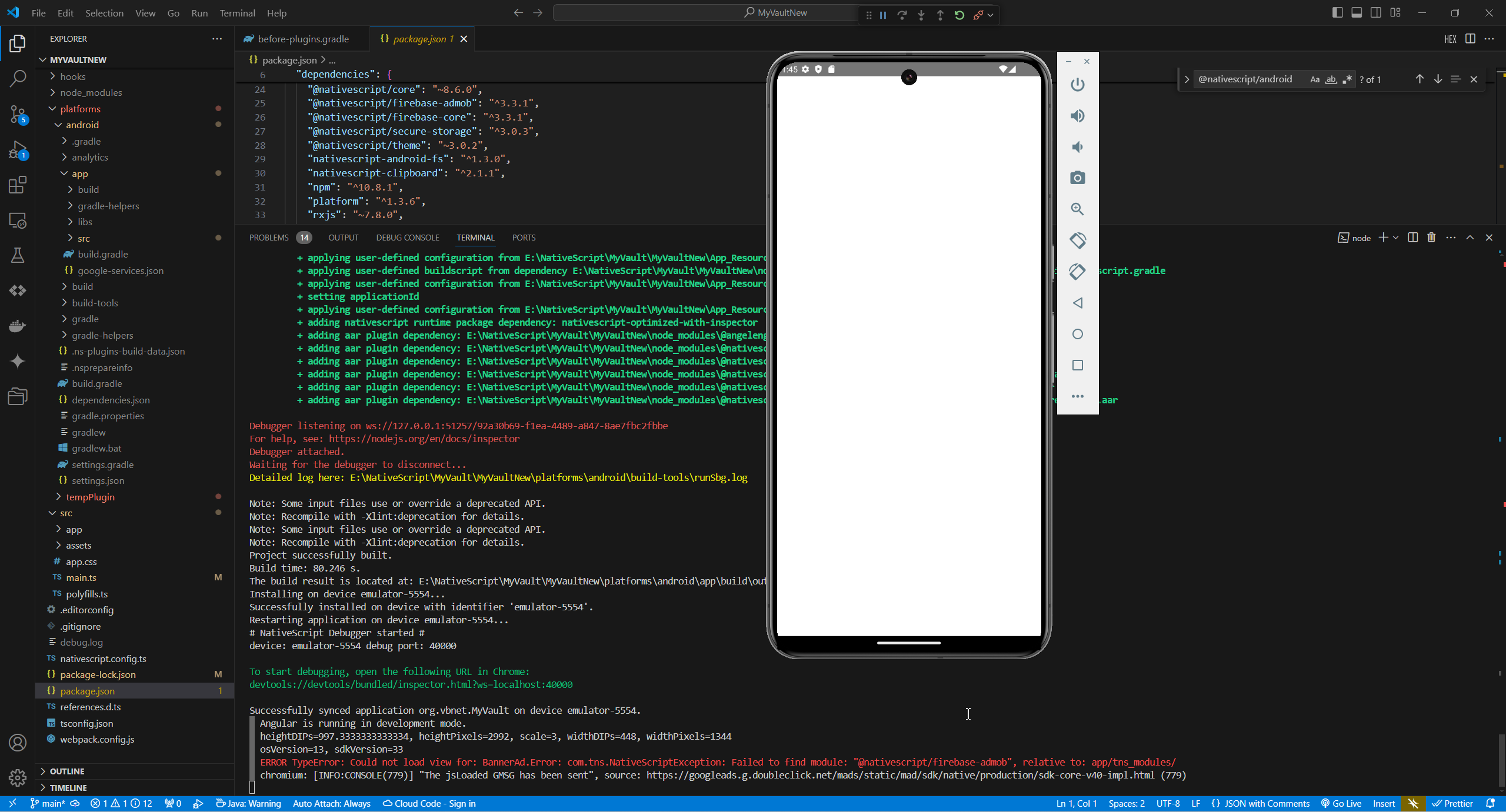
Task: Sign in to Cloud Code from status bar
Action: pyautogui.click(x=429, y=803)
